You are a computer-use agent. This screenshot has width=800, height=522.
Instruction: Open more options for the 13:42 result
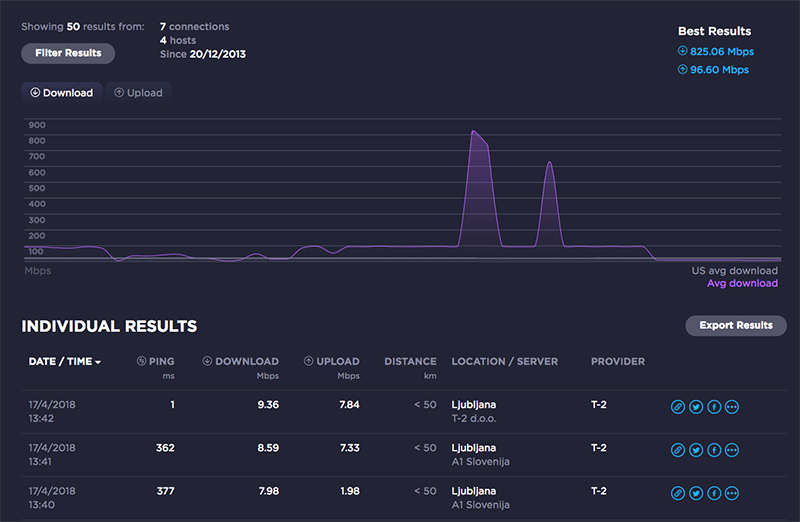[732, 407]
